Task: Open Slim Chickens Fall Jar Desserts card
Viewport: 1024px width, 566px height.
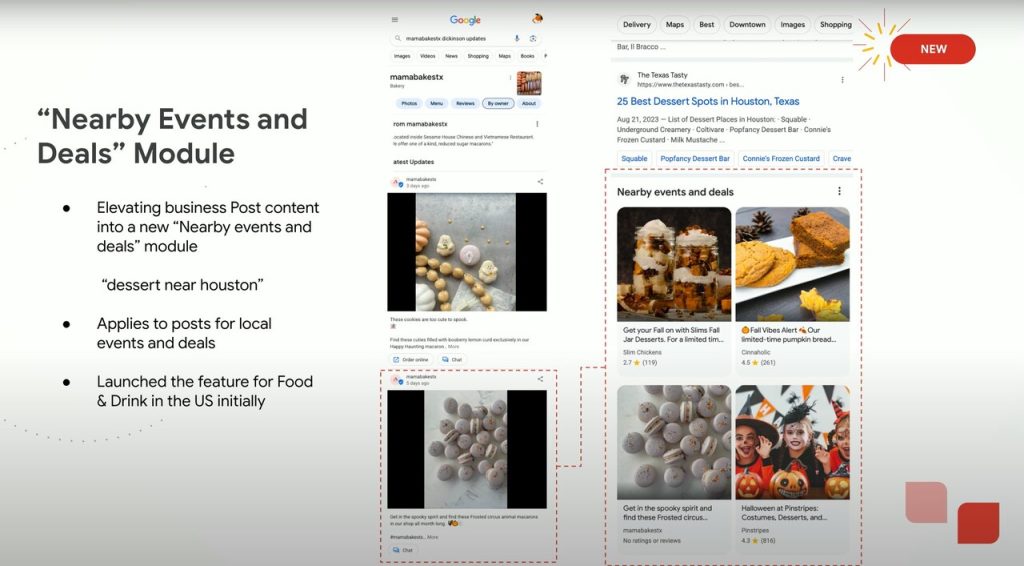Action: (x=674, y=290)
